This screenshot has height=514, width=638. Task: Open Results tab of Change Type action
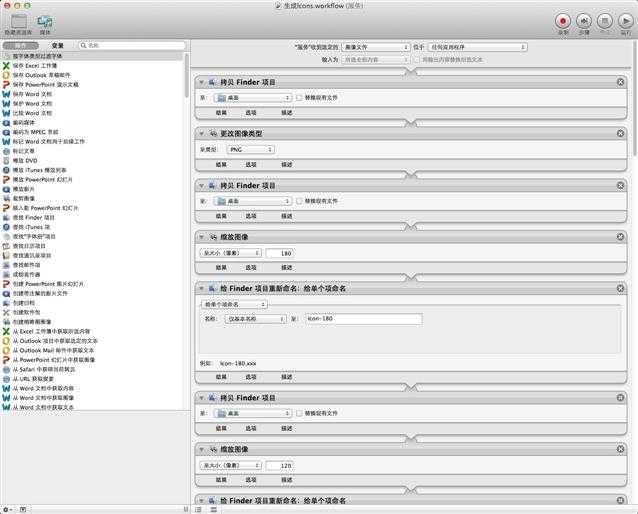[221, 164]
